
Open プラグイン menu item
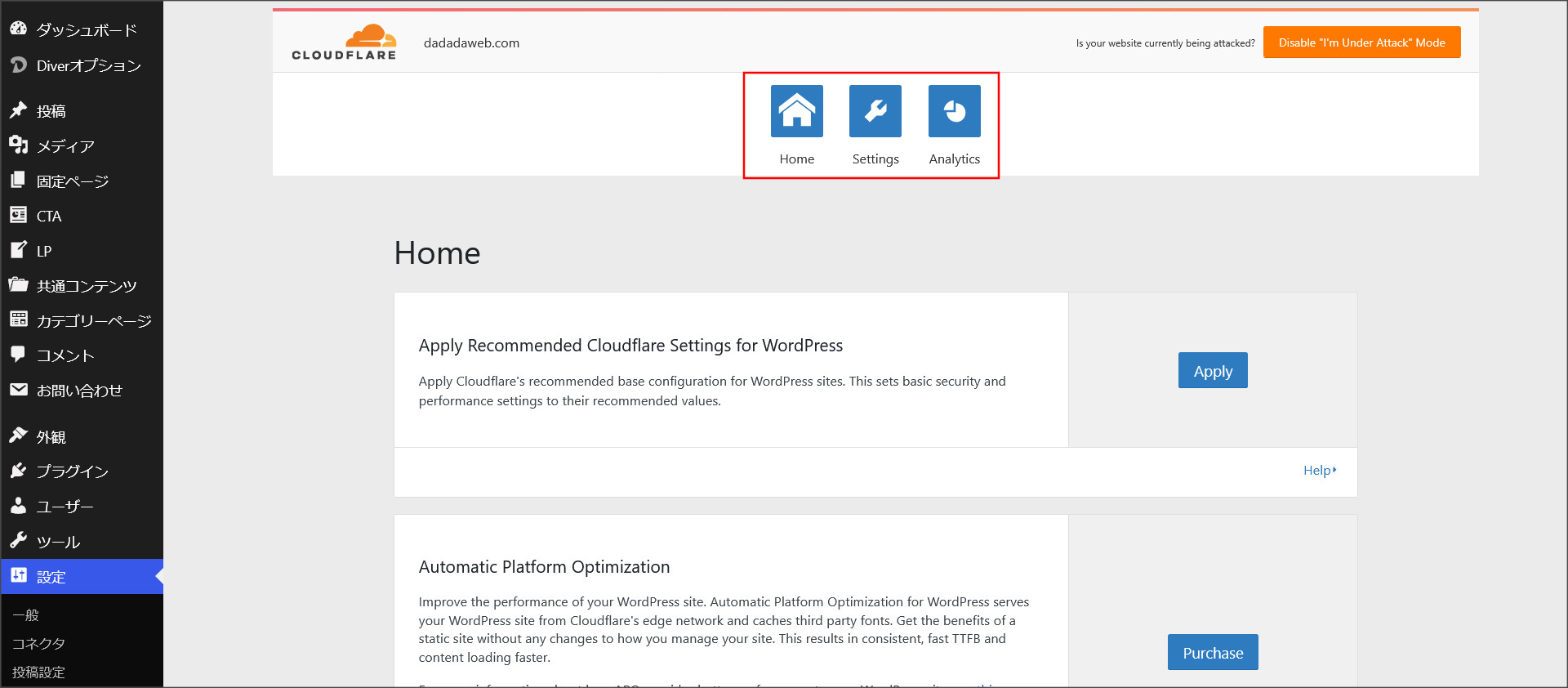coord(82,471)
